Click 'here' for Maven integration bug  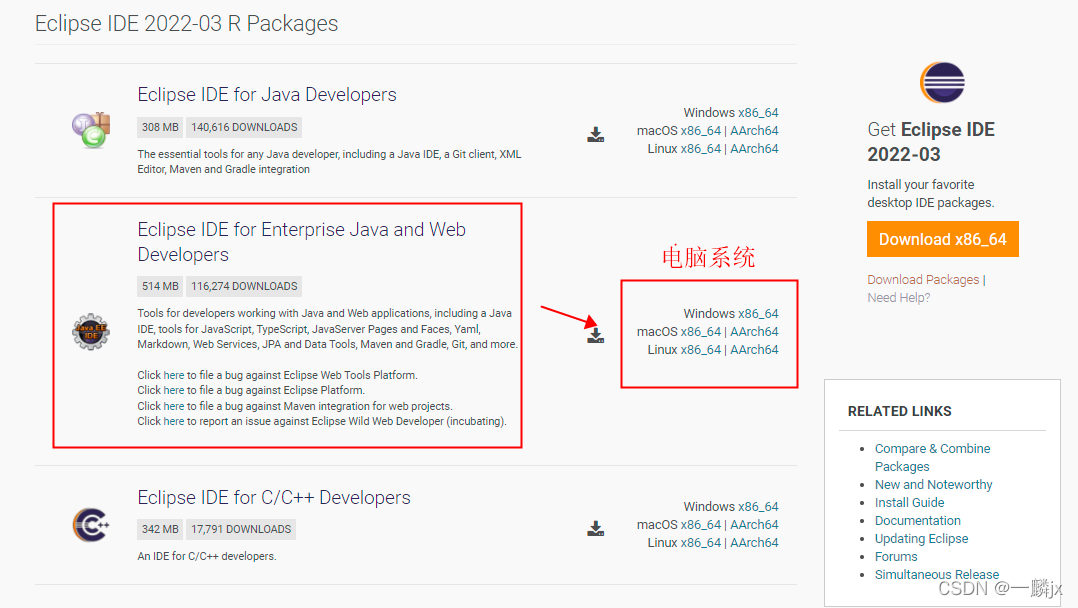pyautogui.click(x=173, y=406)
